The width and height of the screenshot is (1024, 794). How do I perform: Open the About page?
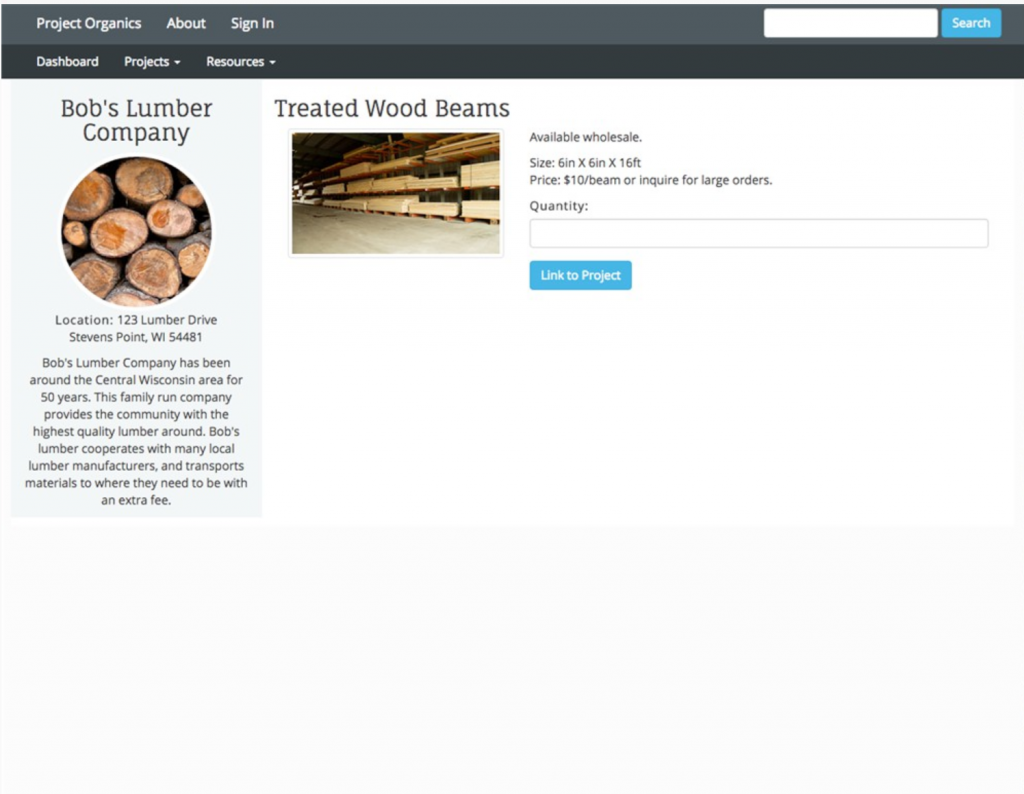(186, 23)
